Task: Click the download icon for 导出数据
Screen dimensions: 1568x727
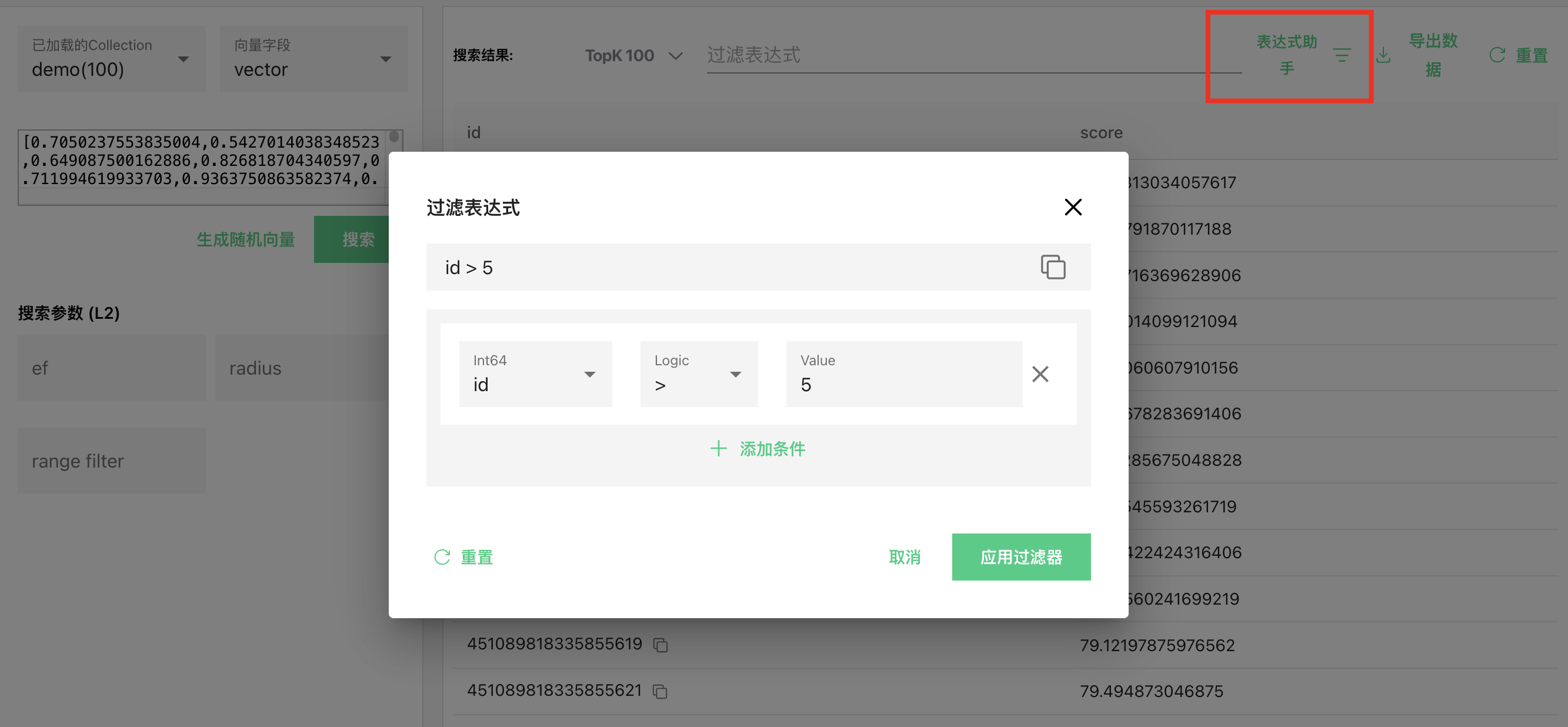Action: 1383,55
